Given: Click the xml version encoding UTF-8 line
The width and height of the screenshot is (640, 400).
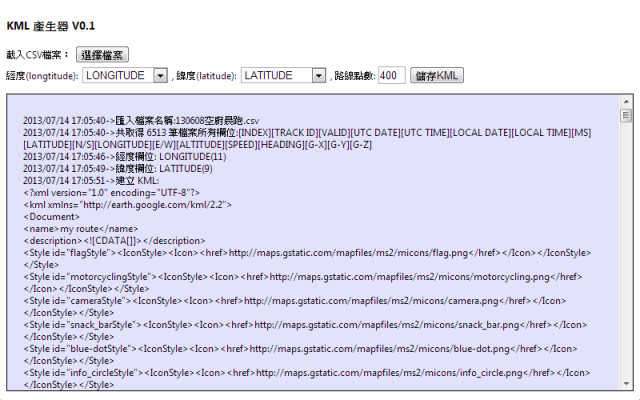Looking at the screenshot, I should [112, 193].
